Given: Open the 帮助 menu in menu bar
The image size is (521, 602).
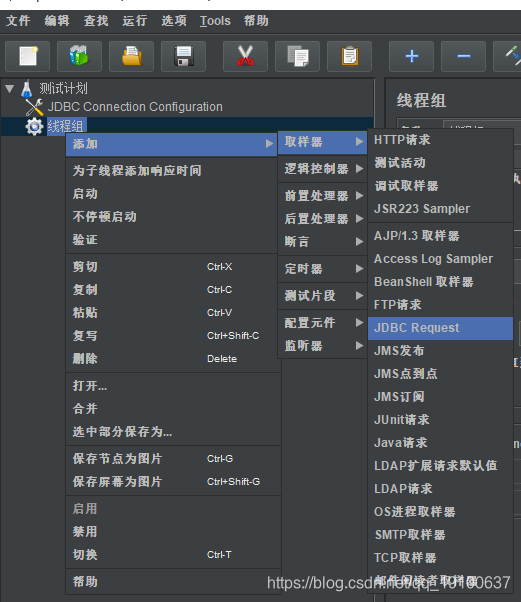Looking at the screenshot, I should (x=256, y=21).
